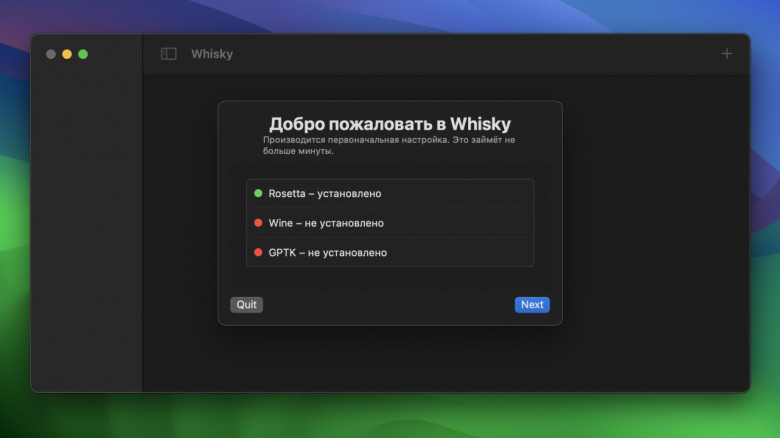
Task: Click the Quit button
Action: (x=246, y=305)
